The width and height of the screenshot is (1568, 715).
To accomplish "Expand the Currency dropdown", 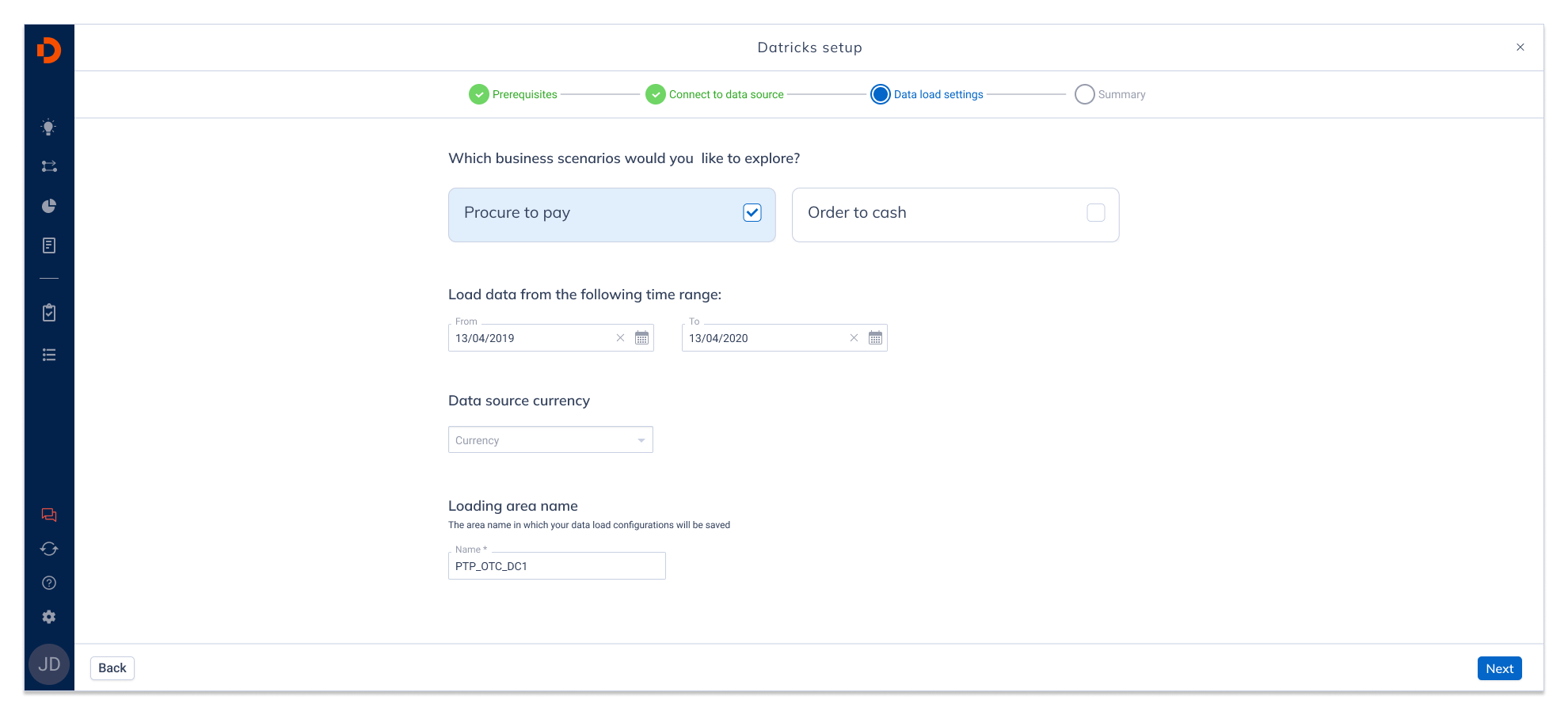I will pyautogui.click(x=550, y=440).
